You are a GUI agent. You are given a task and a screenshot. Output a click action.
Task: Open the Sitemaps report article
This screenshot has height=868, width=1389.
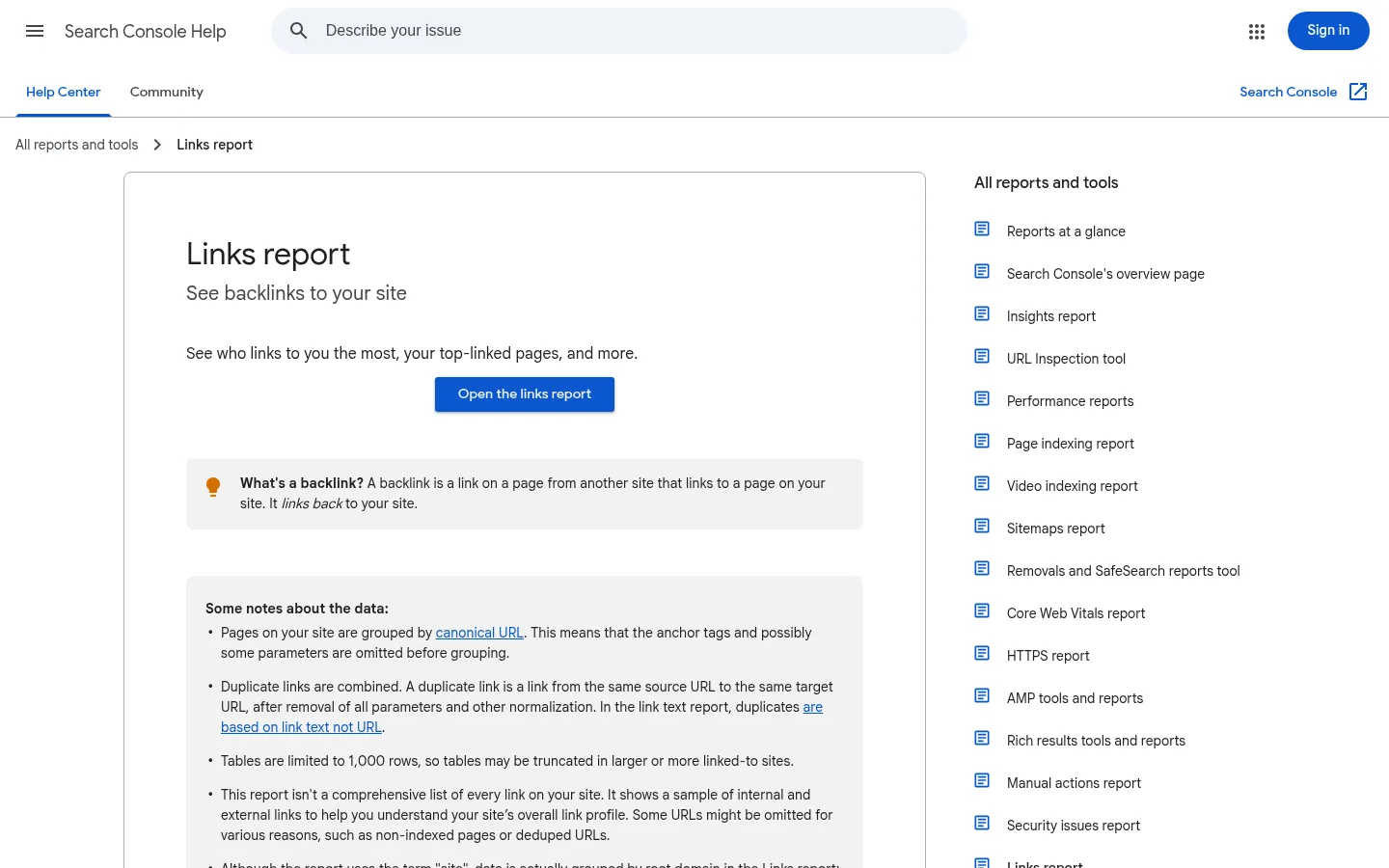(1055, 529)
